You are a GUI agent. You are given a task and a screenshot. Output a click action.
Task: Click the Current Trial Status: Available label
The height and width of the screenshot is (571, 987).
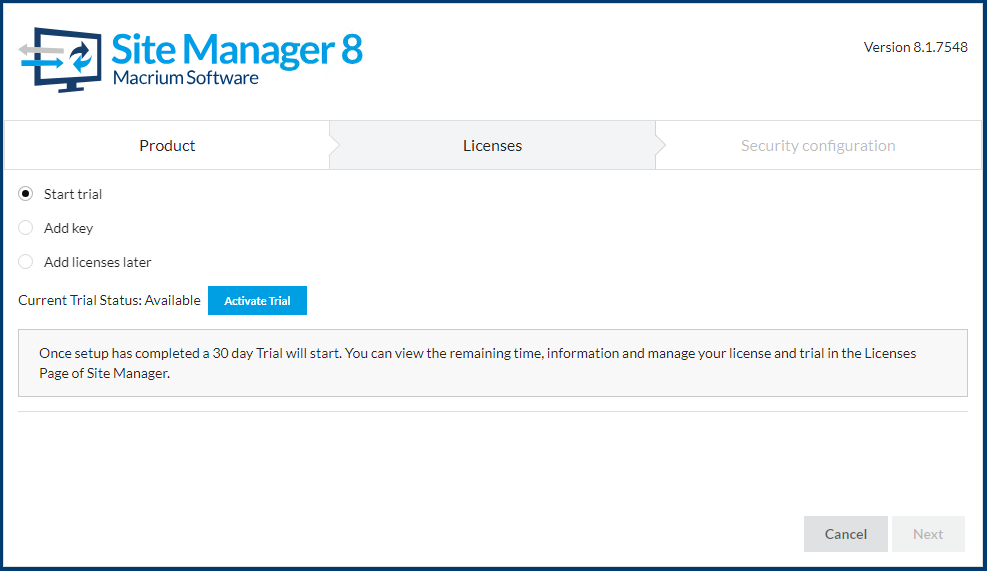click(x=109, y=300)
